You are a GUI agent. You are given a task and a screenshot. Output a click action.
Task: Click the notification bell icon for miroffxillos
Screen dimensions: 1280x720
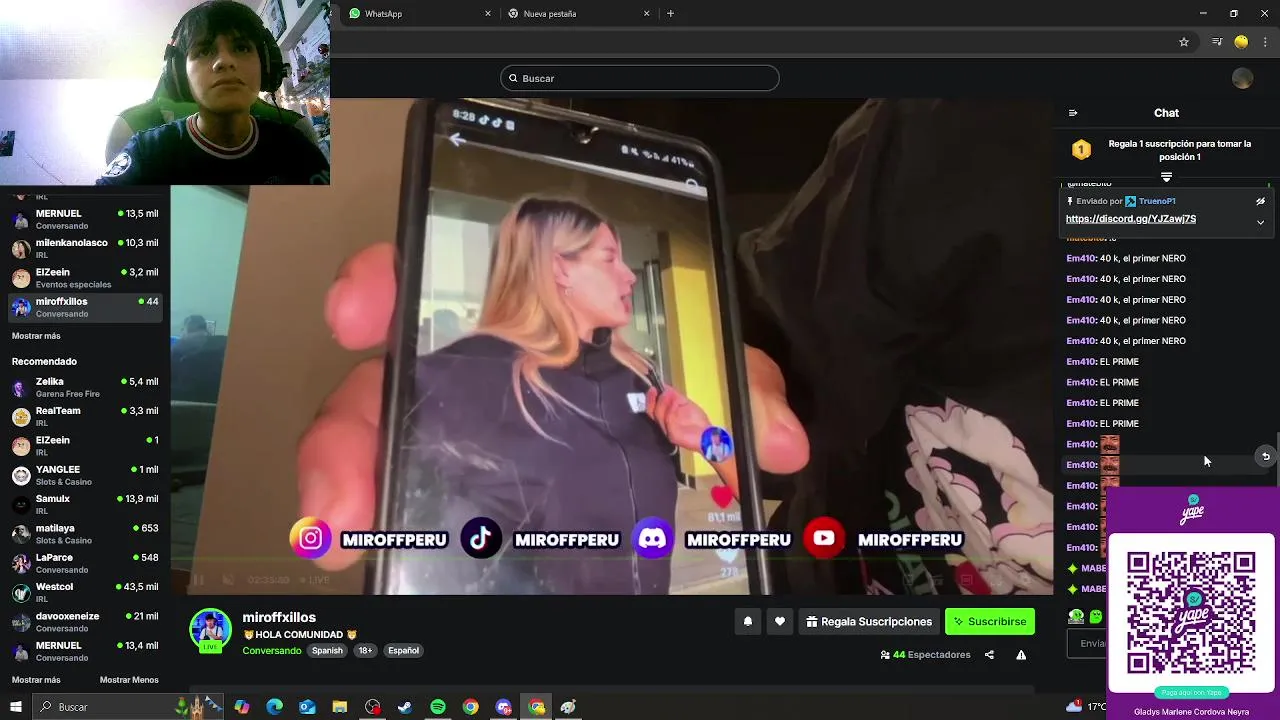tap(747, 621)
